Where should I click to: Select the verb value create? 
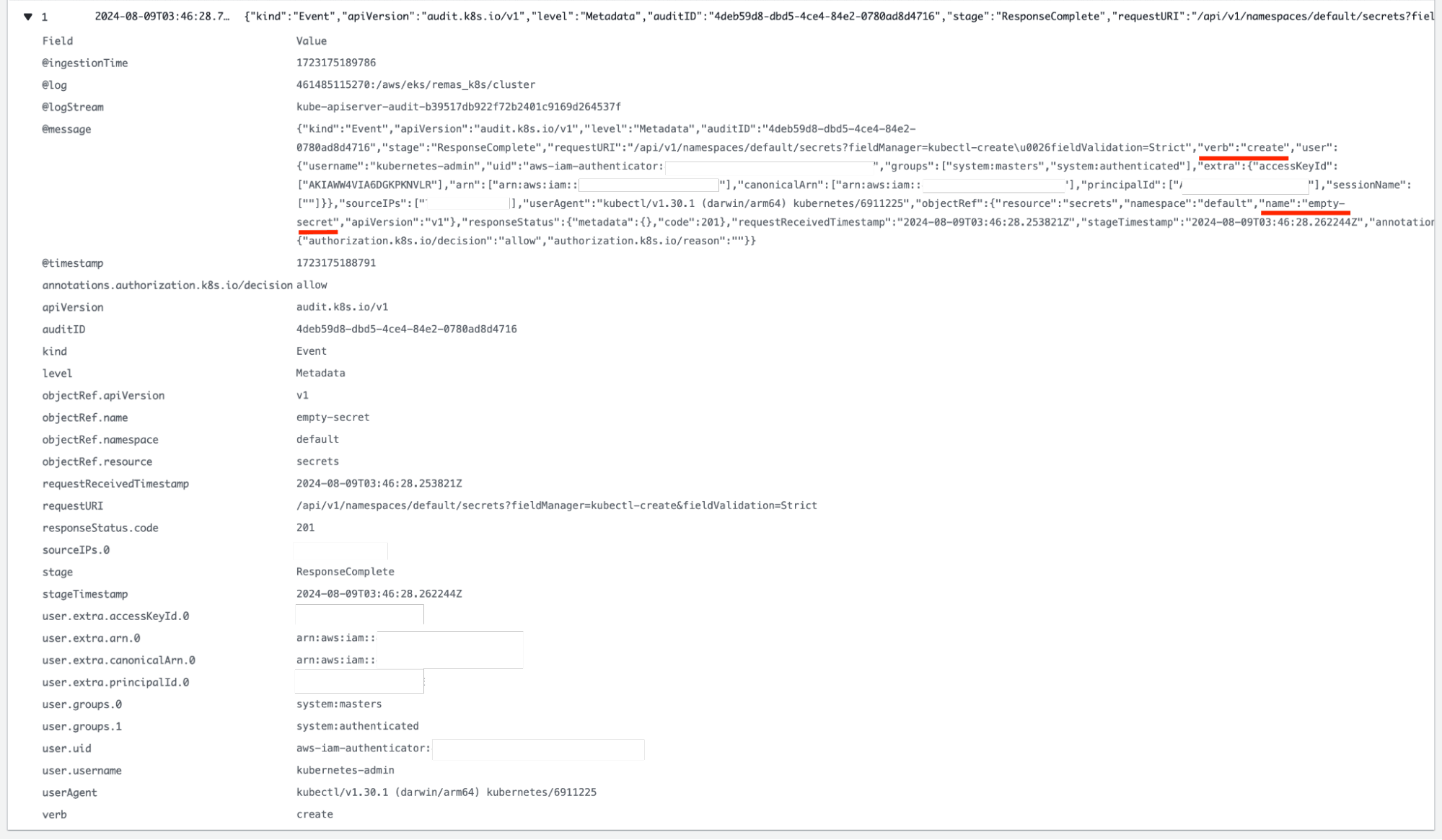[315, 815]
